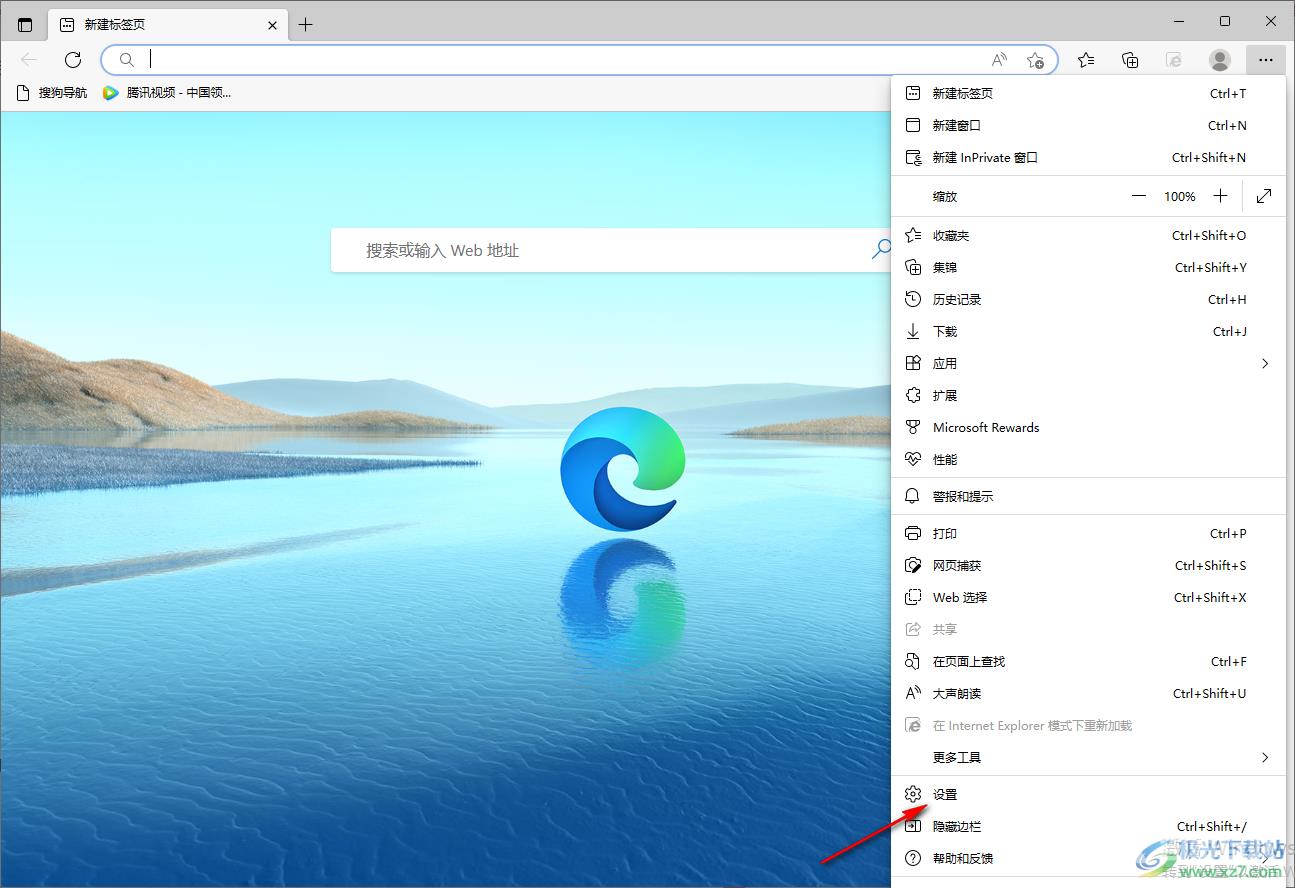This screenshot has height=888, width=1295.
Task: Click the 新建标签页 tab title
Action: tap(115, 25)
